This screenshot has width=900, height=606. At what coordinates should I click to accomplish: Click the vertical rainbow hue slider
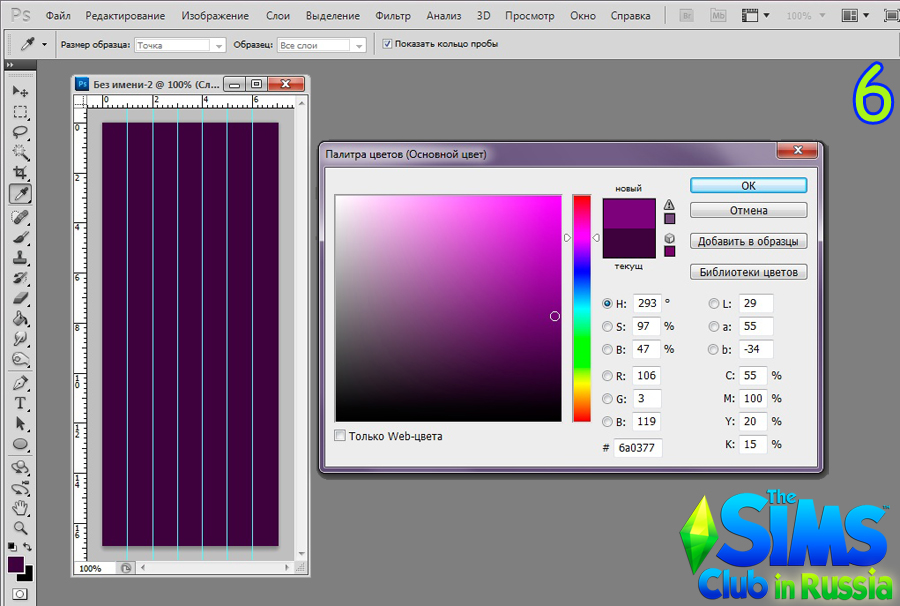pyautogui.click(x=581, y=308)
